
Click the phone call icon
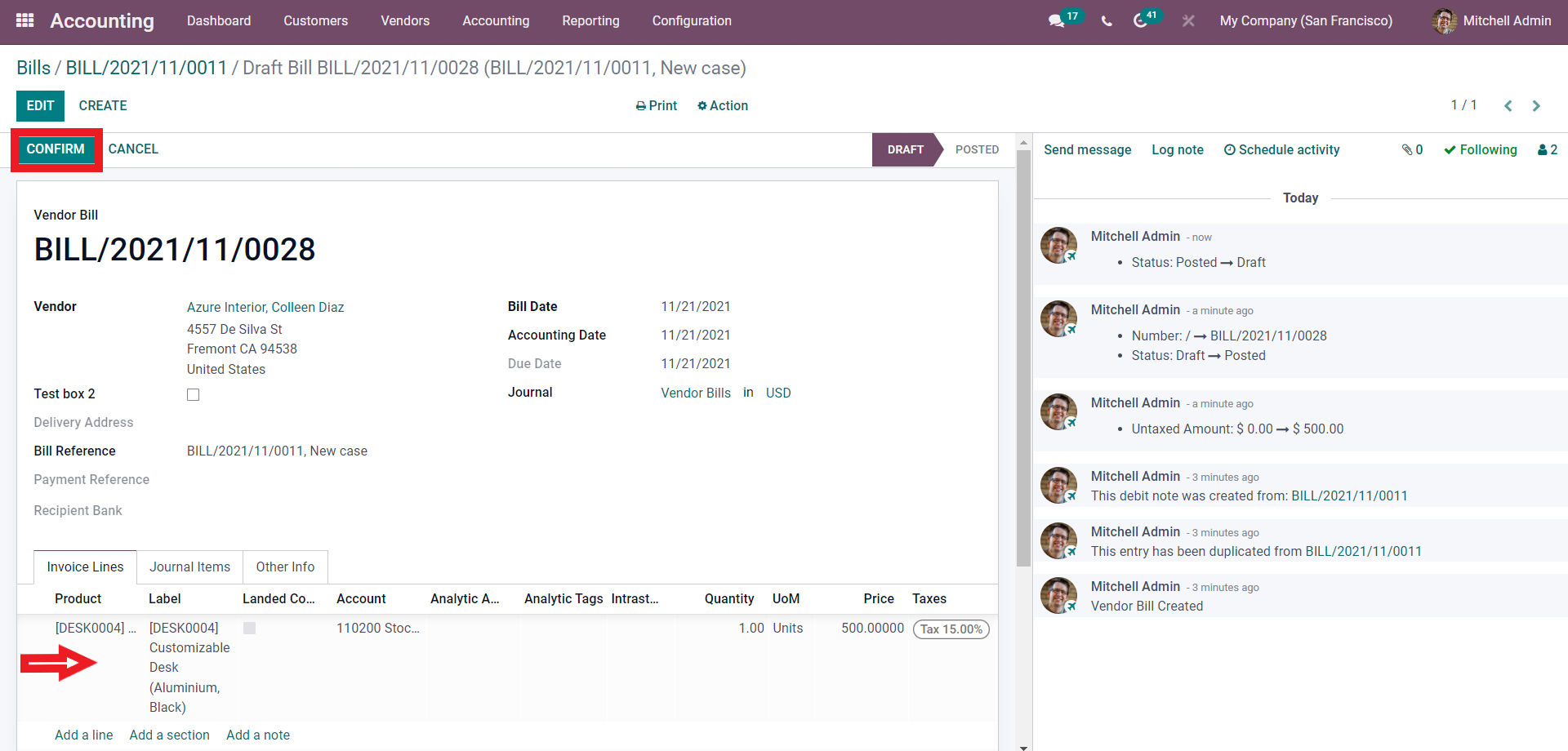tap(1107, 21)
